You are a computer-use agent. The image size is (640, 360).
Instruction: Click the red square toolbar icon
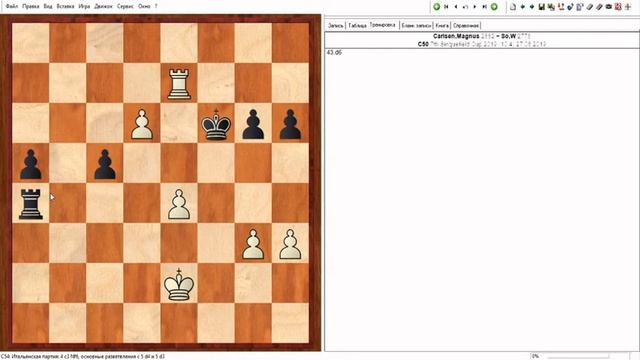618,7
